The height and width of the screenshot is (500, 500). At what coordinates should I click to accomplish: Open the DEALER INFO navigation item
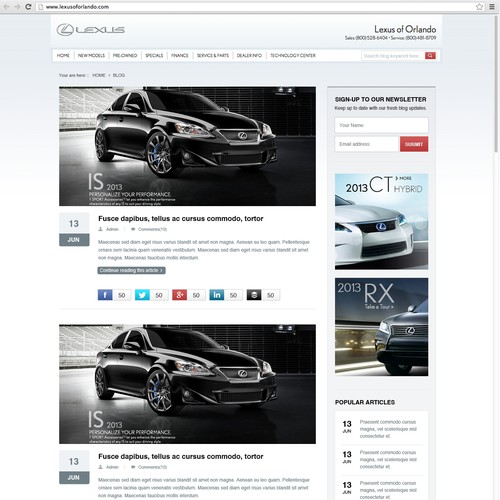coord(249,56)
